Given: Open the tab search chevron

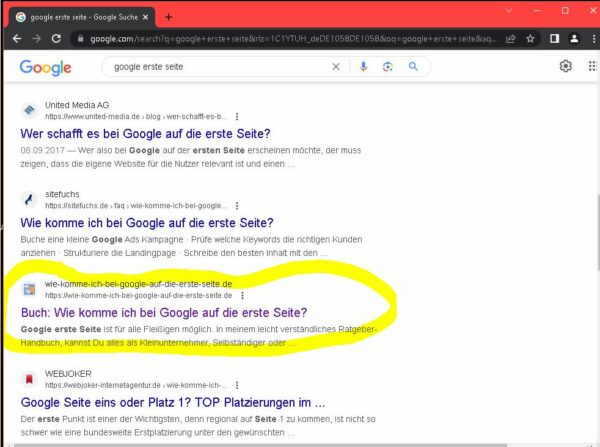Looking at the screenshot, I should (509, 11).
